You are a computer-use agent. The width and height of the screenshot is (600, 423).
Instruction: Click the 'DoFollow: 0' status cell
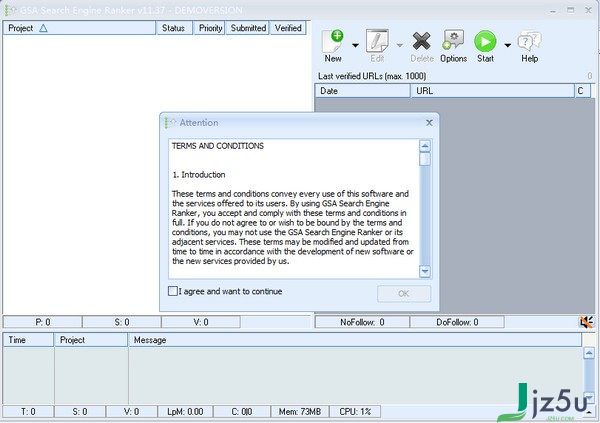pos(457,322)
